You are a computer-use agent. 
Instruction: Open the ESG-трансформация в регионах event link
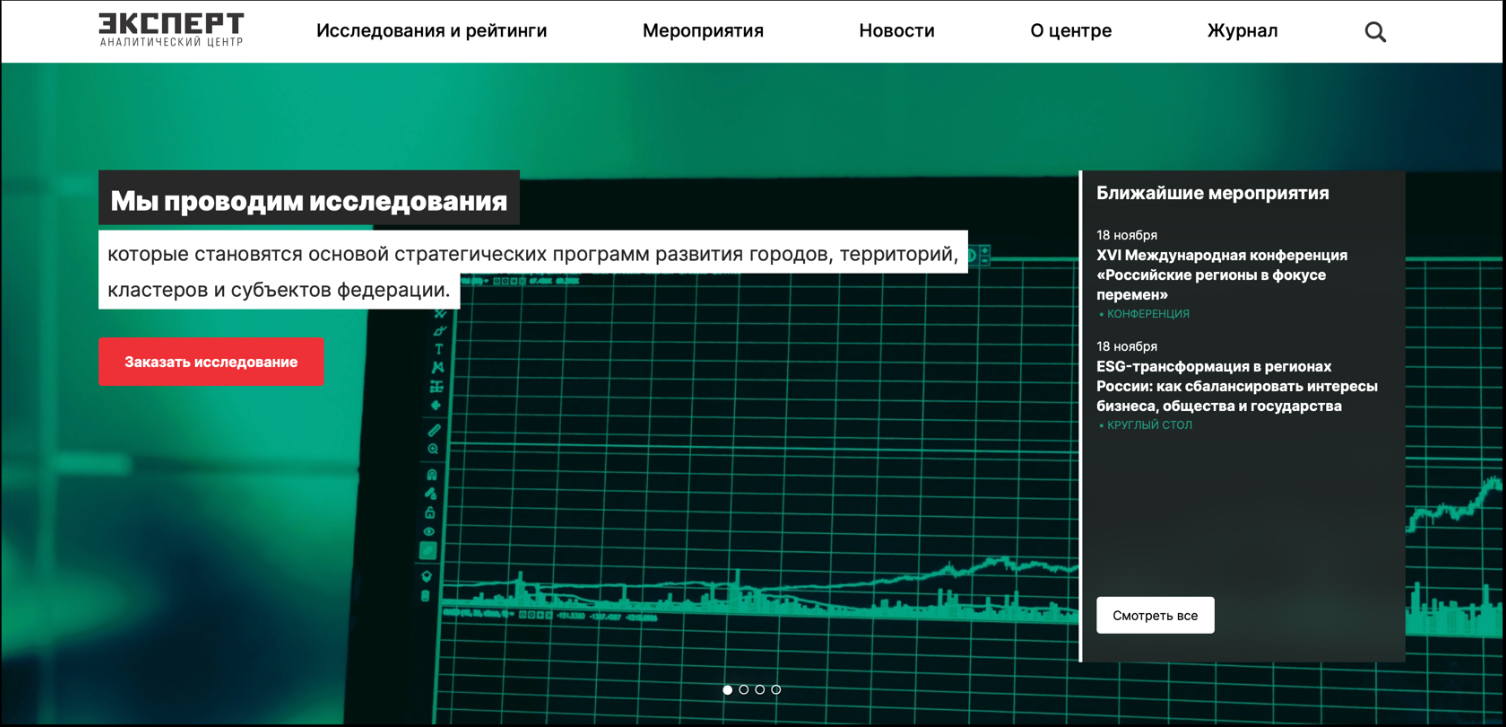click(x=1237, y=386)
